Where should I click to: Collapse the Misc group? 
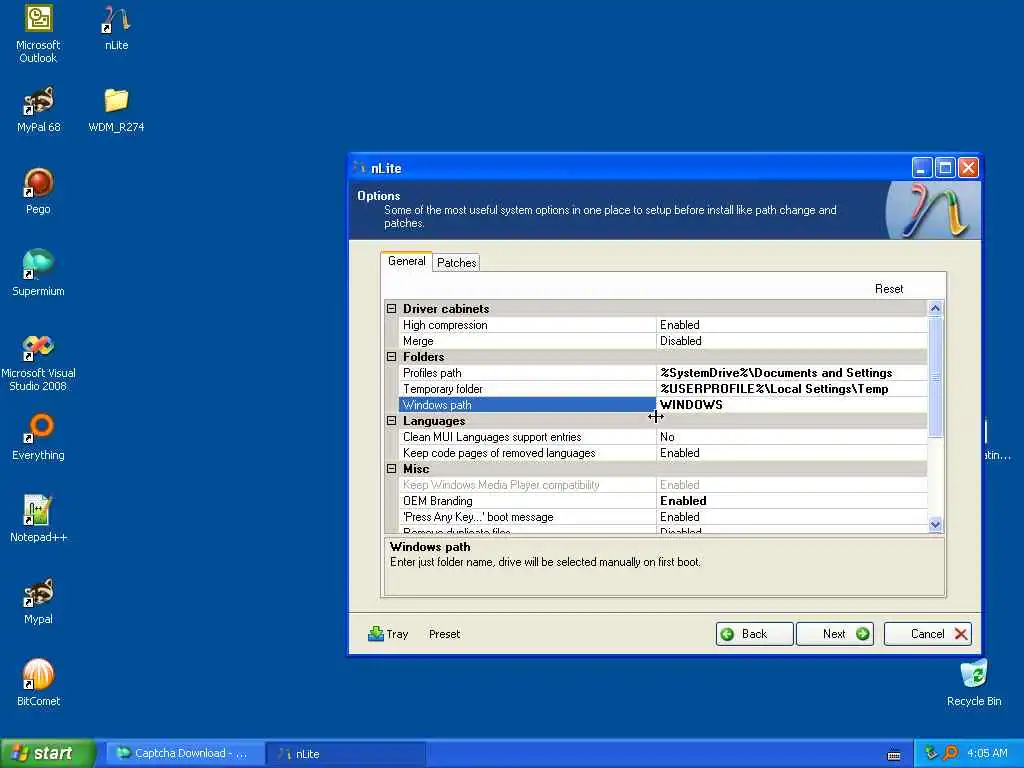click(x=391, y=468)
